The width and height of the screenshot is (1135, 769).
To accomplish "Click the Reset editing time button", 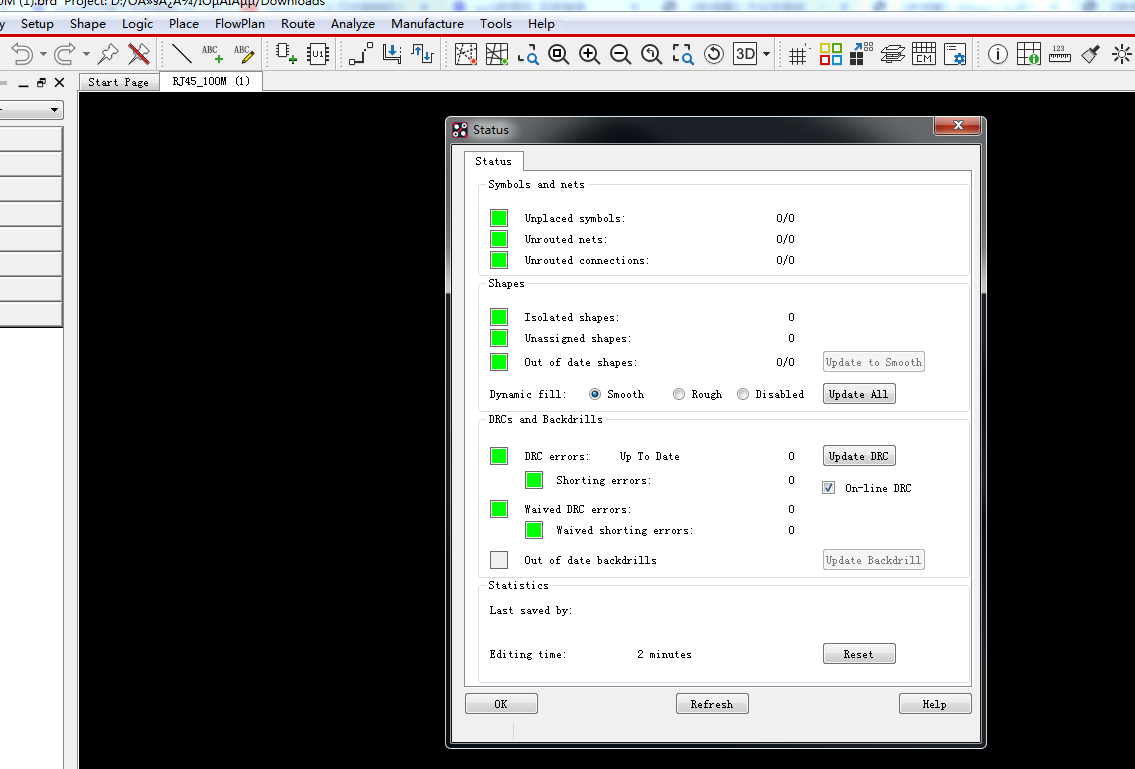I will pos(859,654).
